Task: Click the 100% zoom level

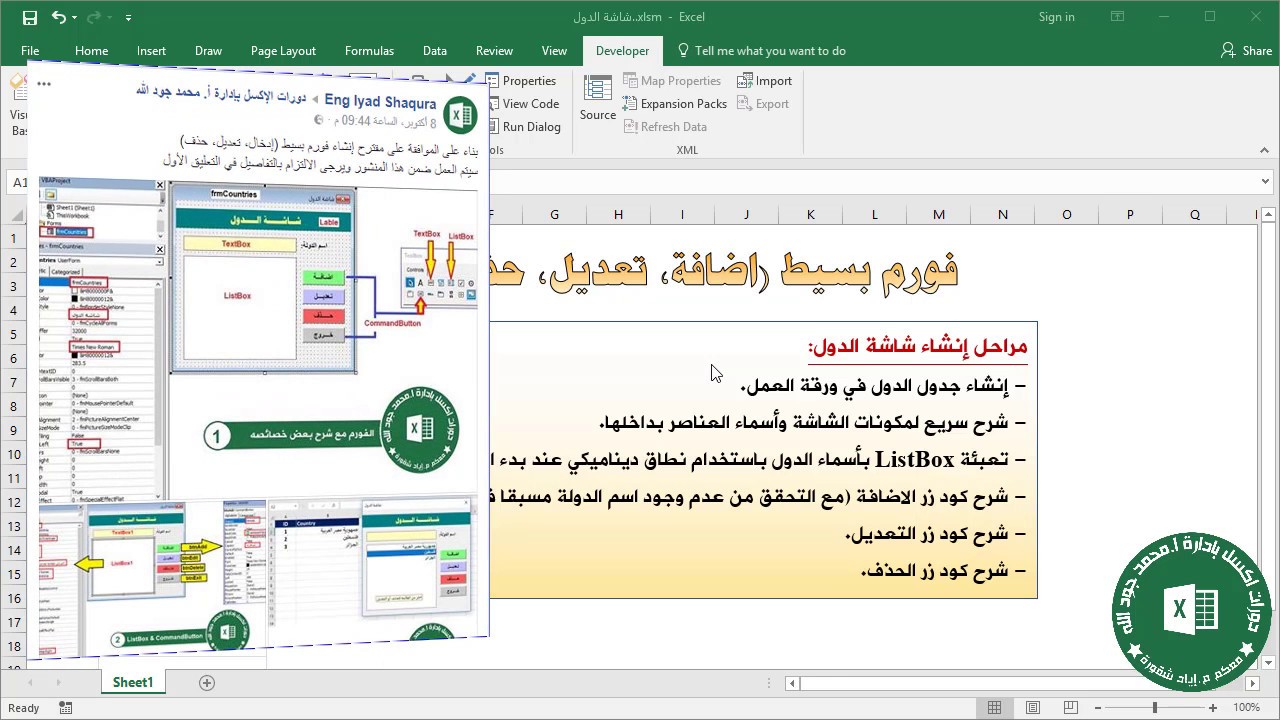Action: pos(1246,708)
